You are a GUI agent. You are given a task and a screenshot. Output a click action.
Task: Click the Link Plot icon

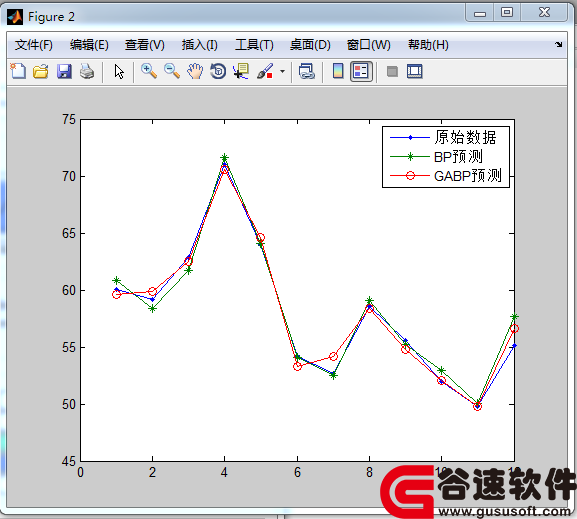307,71
